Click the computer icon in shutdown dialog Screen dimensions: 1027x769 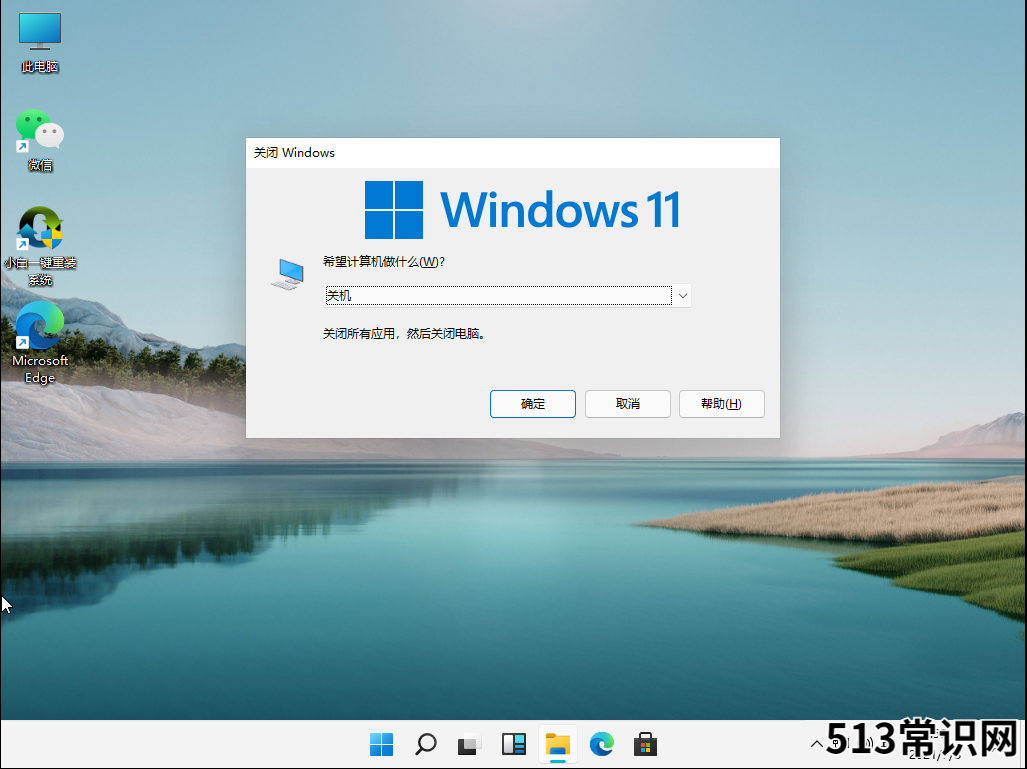click(287, 274)
